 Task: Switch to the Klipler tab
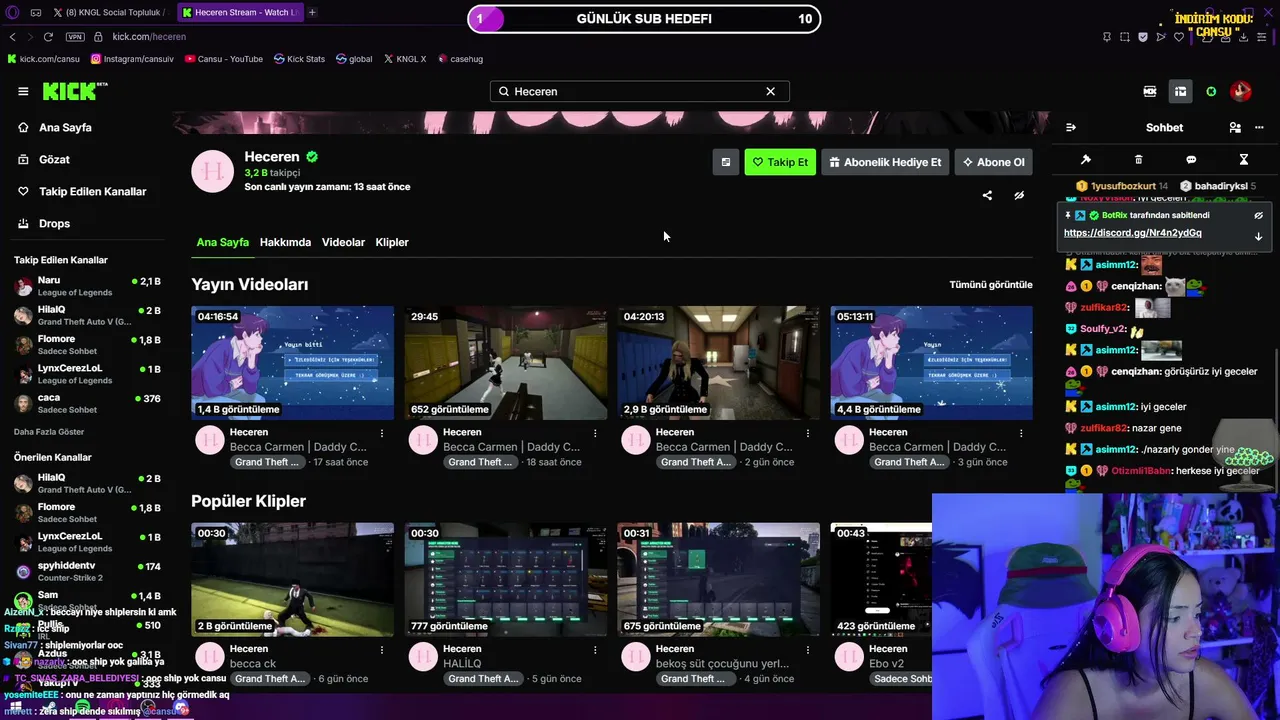pyautogui.click(x=392, y=242)
